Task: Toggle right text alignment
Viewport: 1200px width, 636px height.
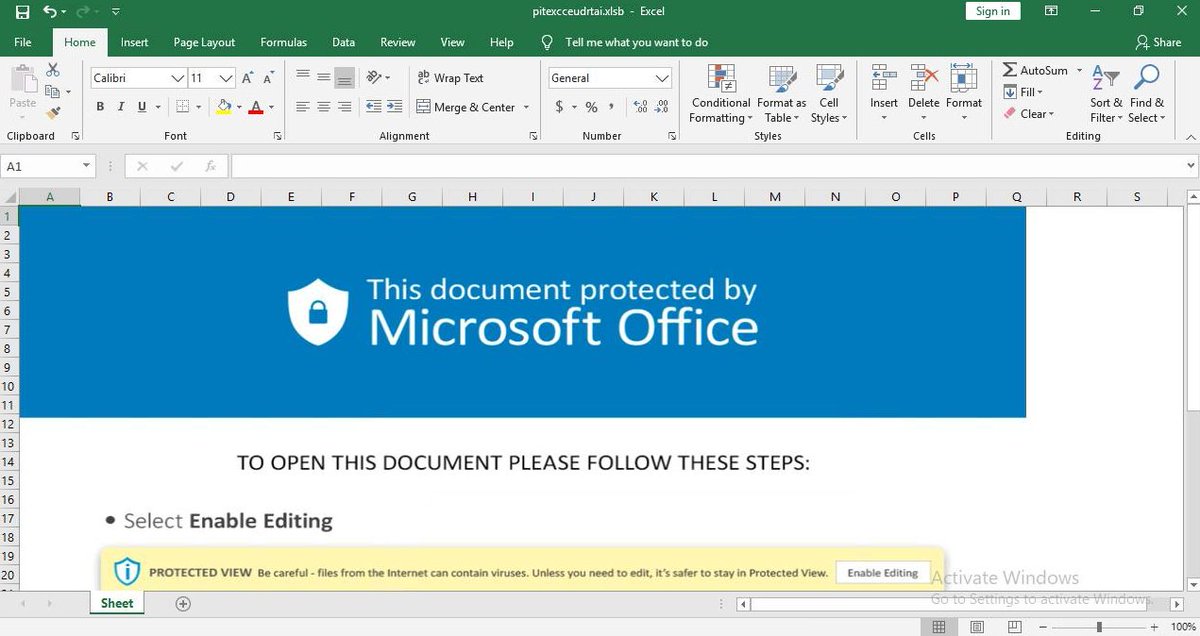Action: 343,107
